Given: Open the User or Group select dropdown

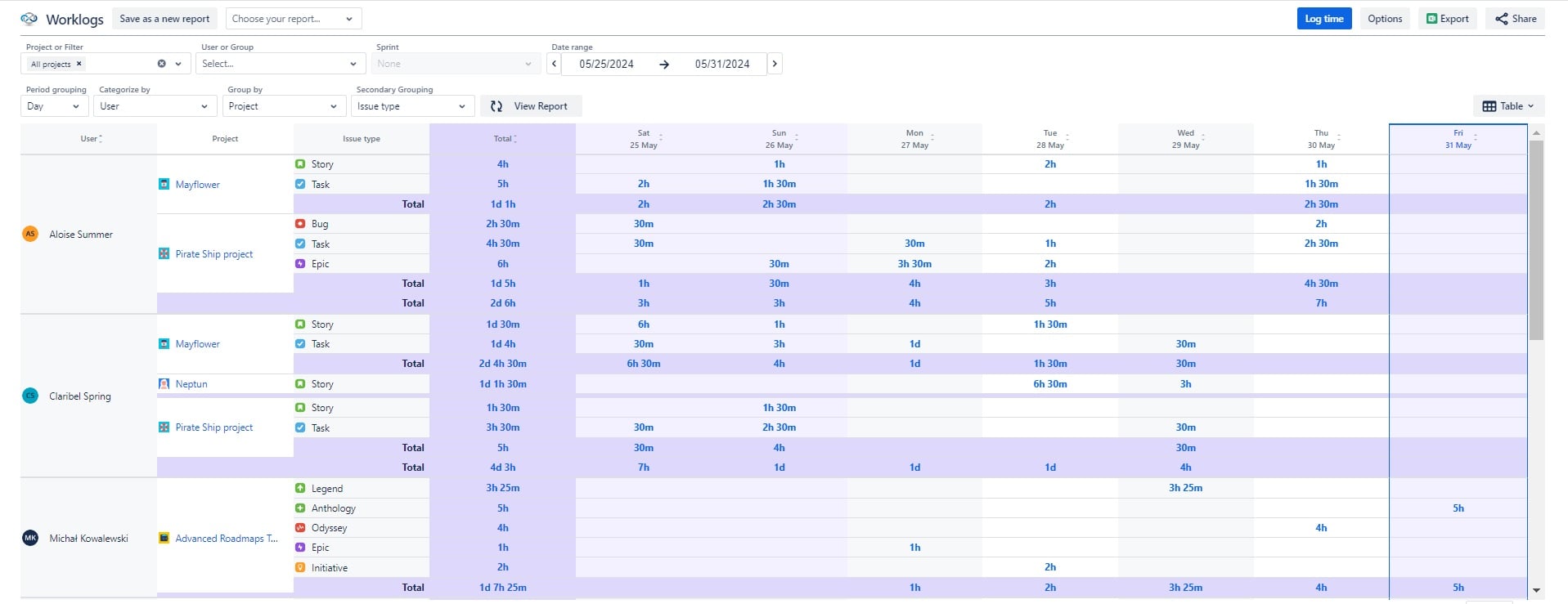Looking at the screenshot, I should (280, 64).
